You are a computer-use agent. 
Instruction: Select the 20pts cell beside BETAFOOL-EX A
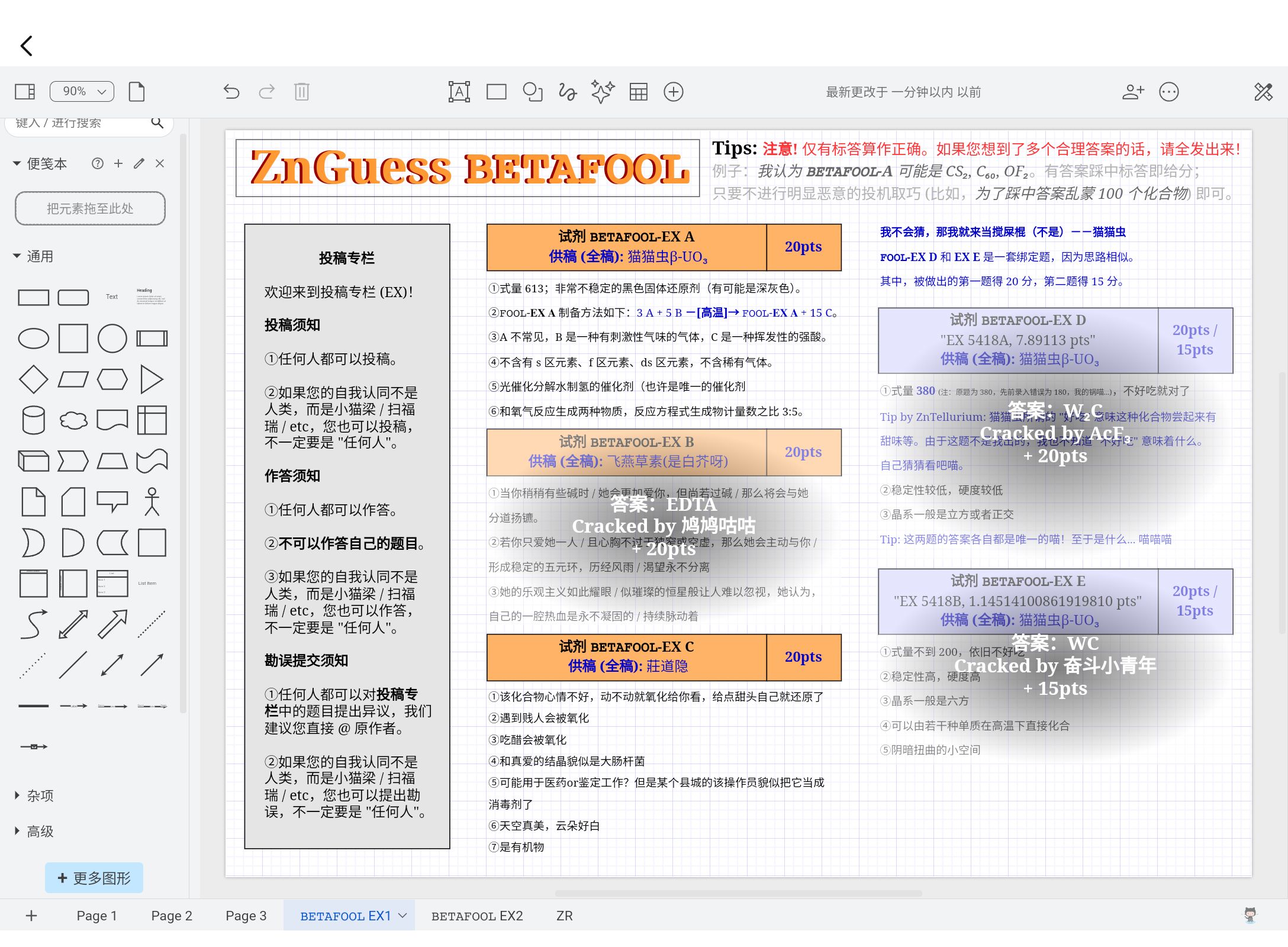(x=803, y=247)
